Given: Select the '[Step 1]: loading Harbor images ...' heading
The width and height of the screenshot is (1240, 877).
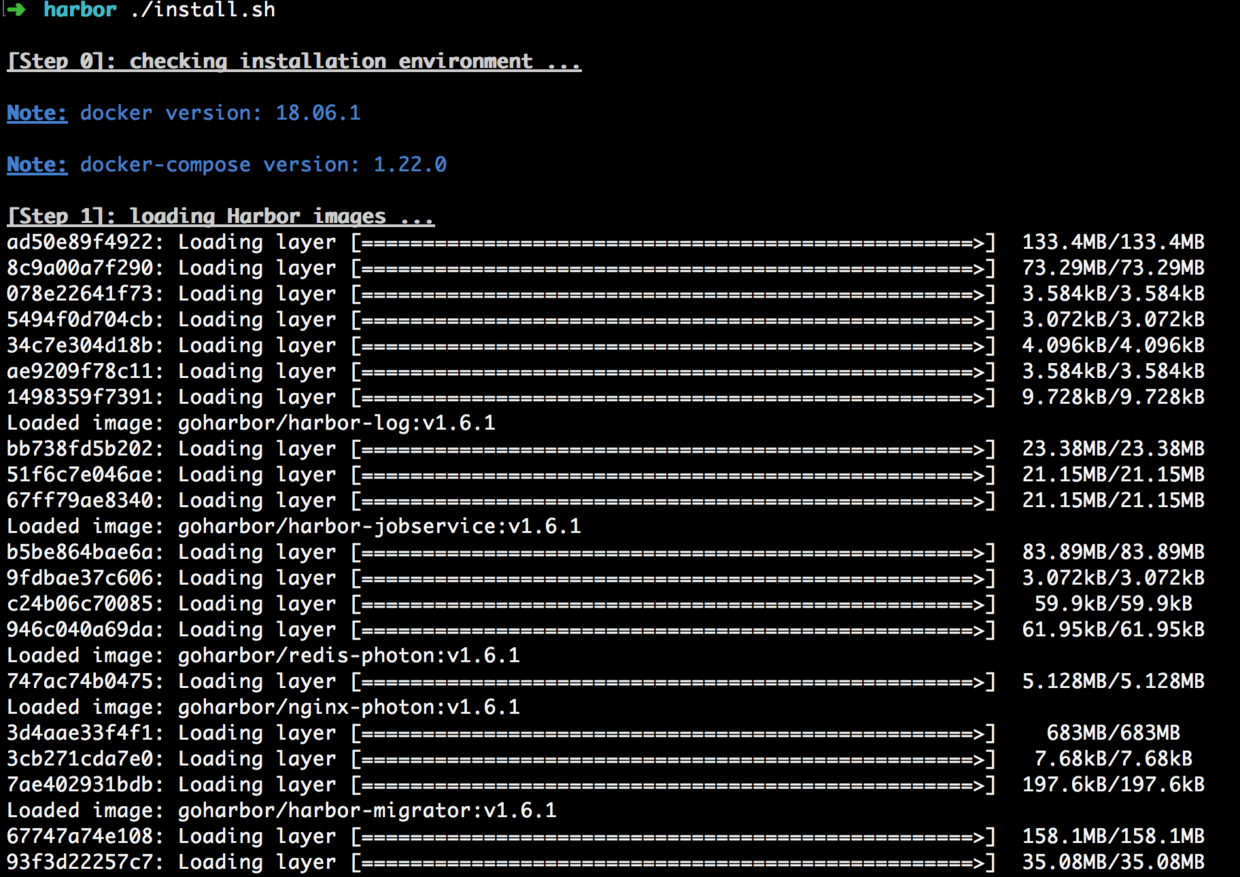Looking at the screenshot, I should [220, 216].
